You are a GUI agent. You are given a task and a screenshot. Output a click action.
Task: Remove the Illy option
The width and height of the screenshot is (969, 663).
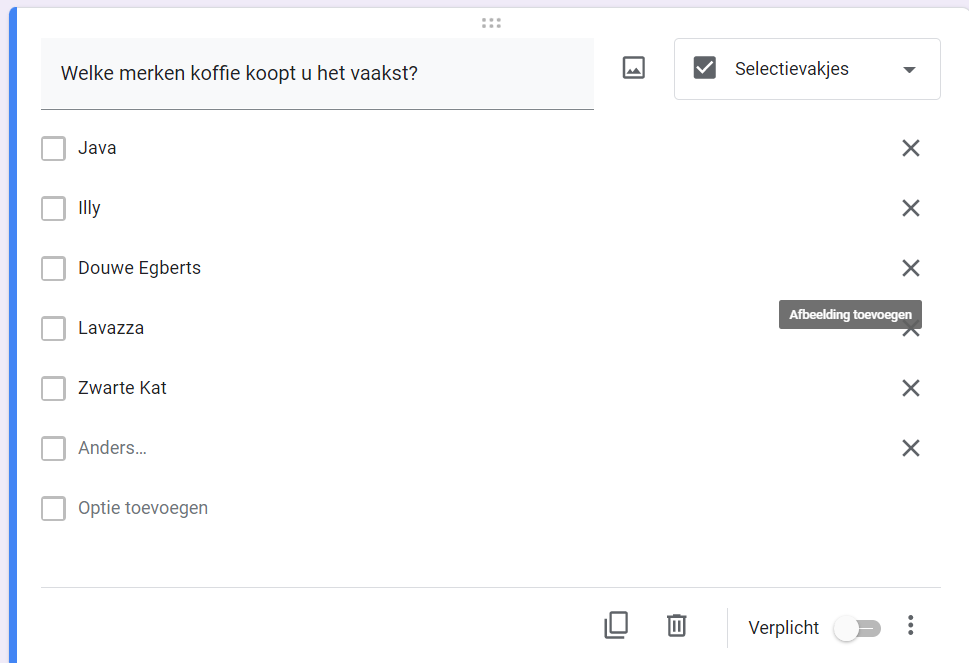click(911, 208)
